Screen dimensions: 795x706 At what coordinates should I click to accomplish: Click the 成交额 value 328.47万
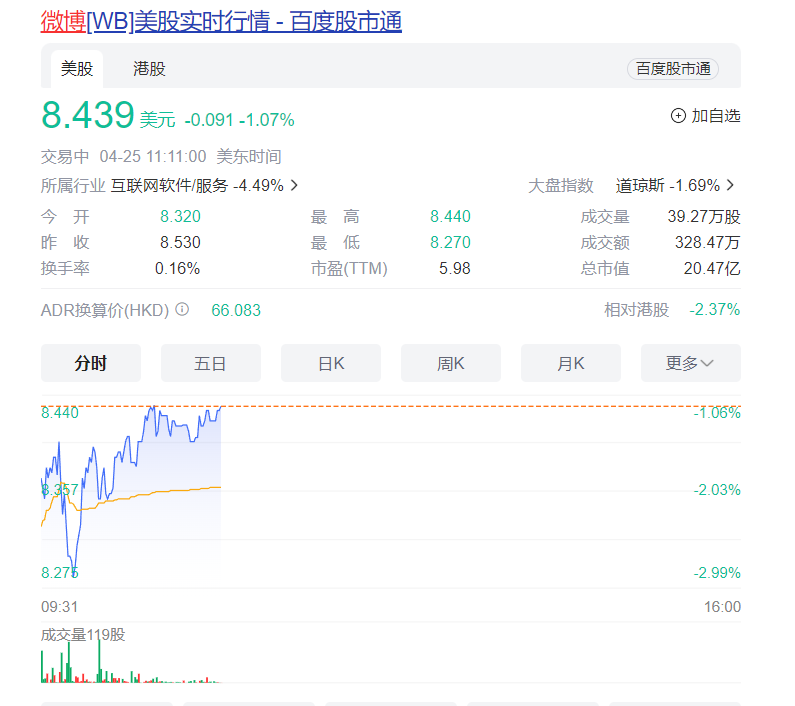coord(707,242)
